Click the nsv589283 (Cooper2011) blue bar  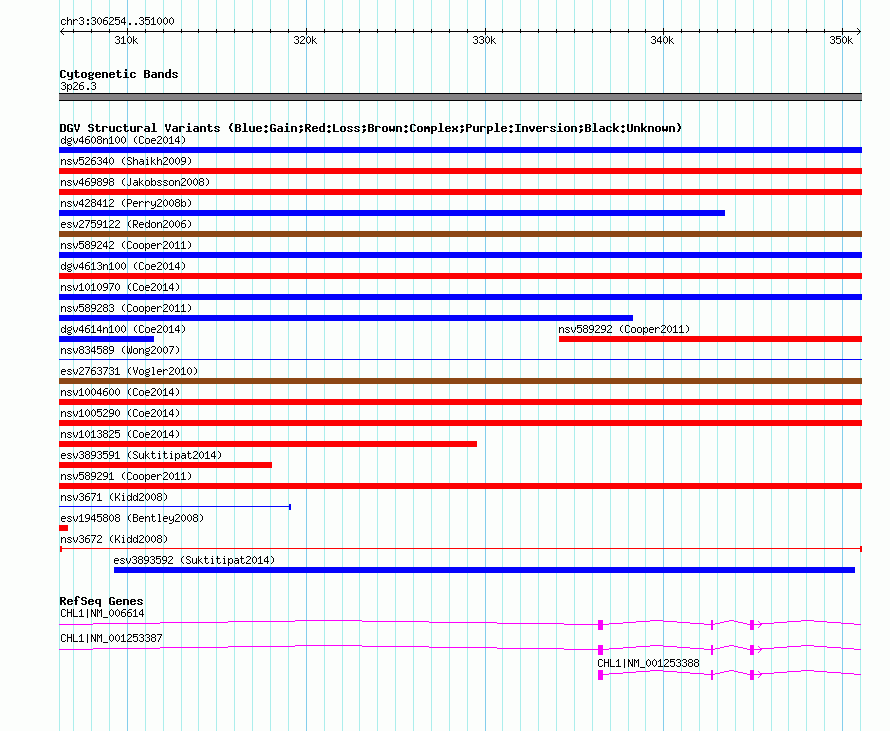(x=346, y=318)
